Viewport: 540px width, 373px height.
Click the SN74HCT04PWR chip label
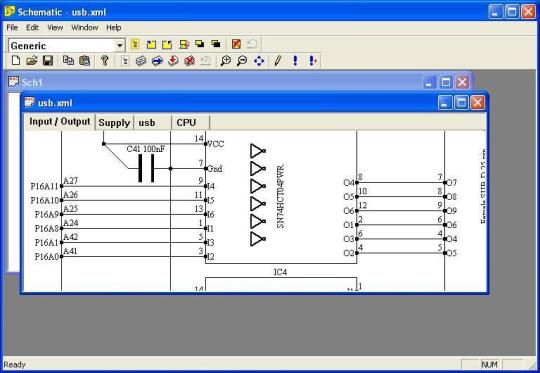[x=280, y=197]
